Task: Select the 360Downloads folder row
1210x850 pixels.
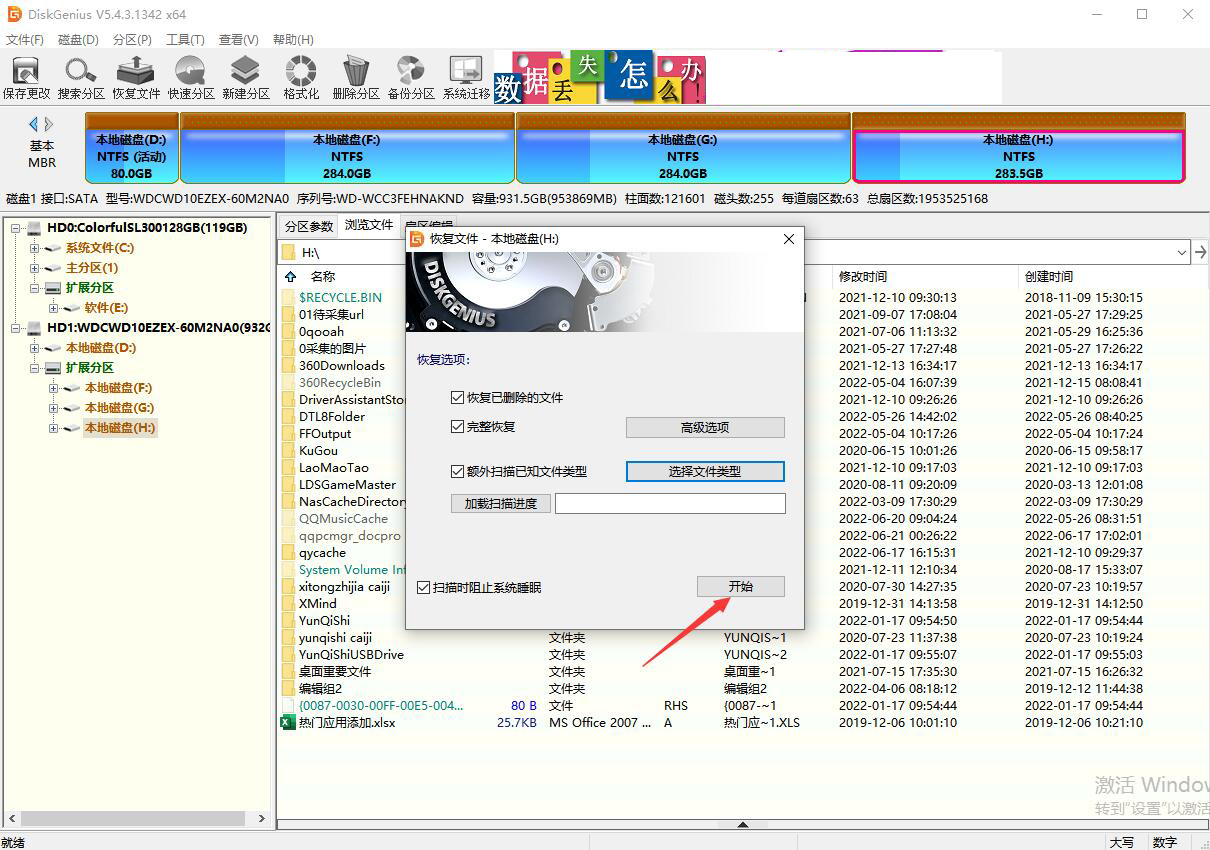Action: pyautogui.click(x=341, y=365)
